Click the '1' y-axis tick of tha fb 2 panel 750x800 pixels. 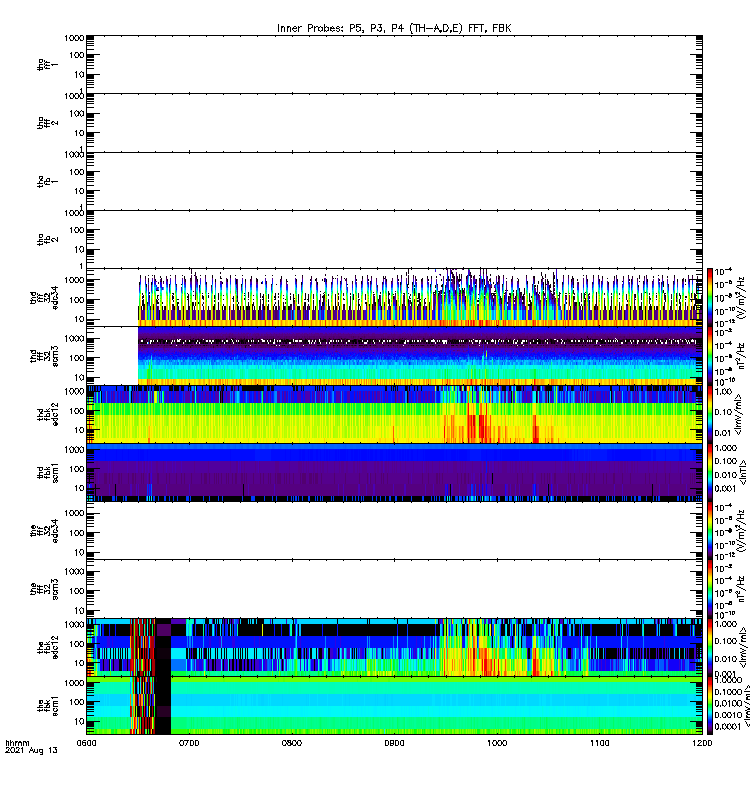[82, 266]
